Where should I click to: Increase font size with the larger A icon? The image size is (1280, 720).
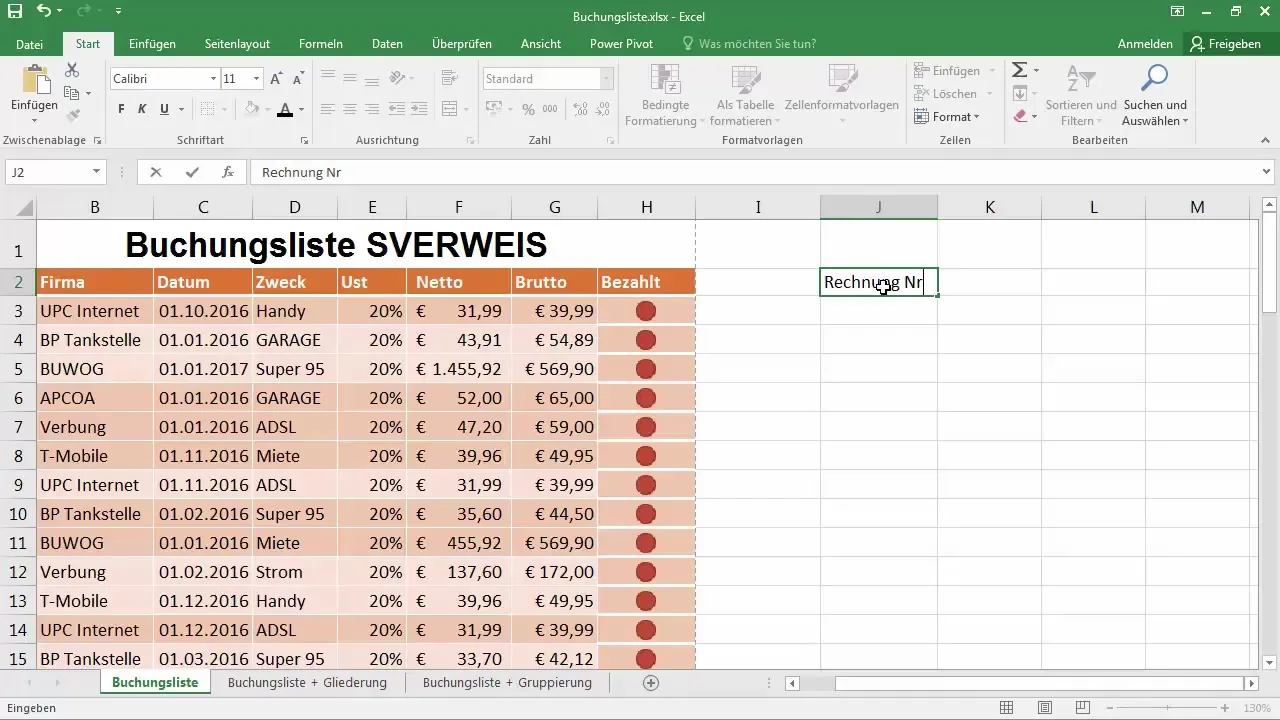(x=276, y=78)
